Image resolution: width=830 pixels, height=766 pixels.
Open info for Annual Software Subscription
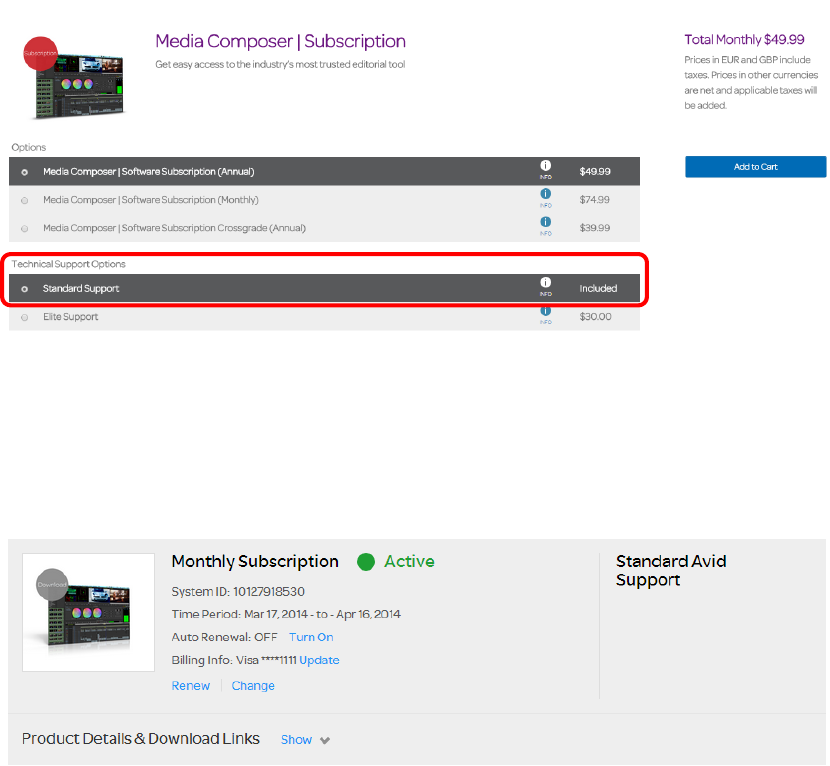point(545,169)
